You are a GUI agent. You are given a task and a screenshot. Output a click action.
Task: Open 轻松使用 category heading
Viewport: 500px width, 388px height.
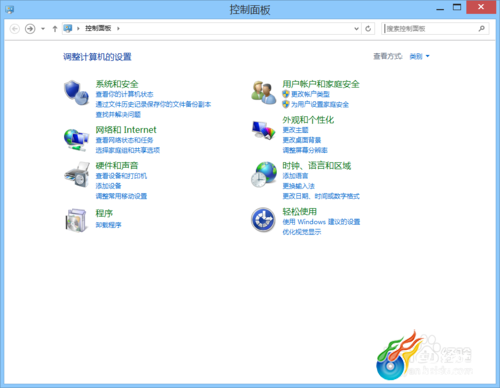(300, 211)
